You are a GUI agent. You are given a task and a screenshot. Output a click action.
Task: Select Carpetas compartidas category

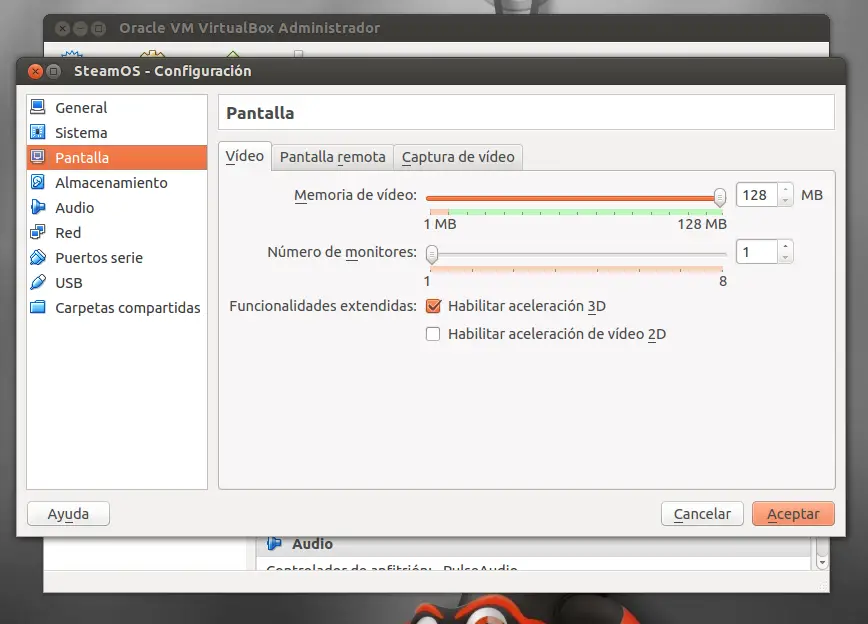tap(117, 307)
